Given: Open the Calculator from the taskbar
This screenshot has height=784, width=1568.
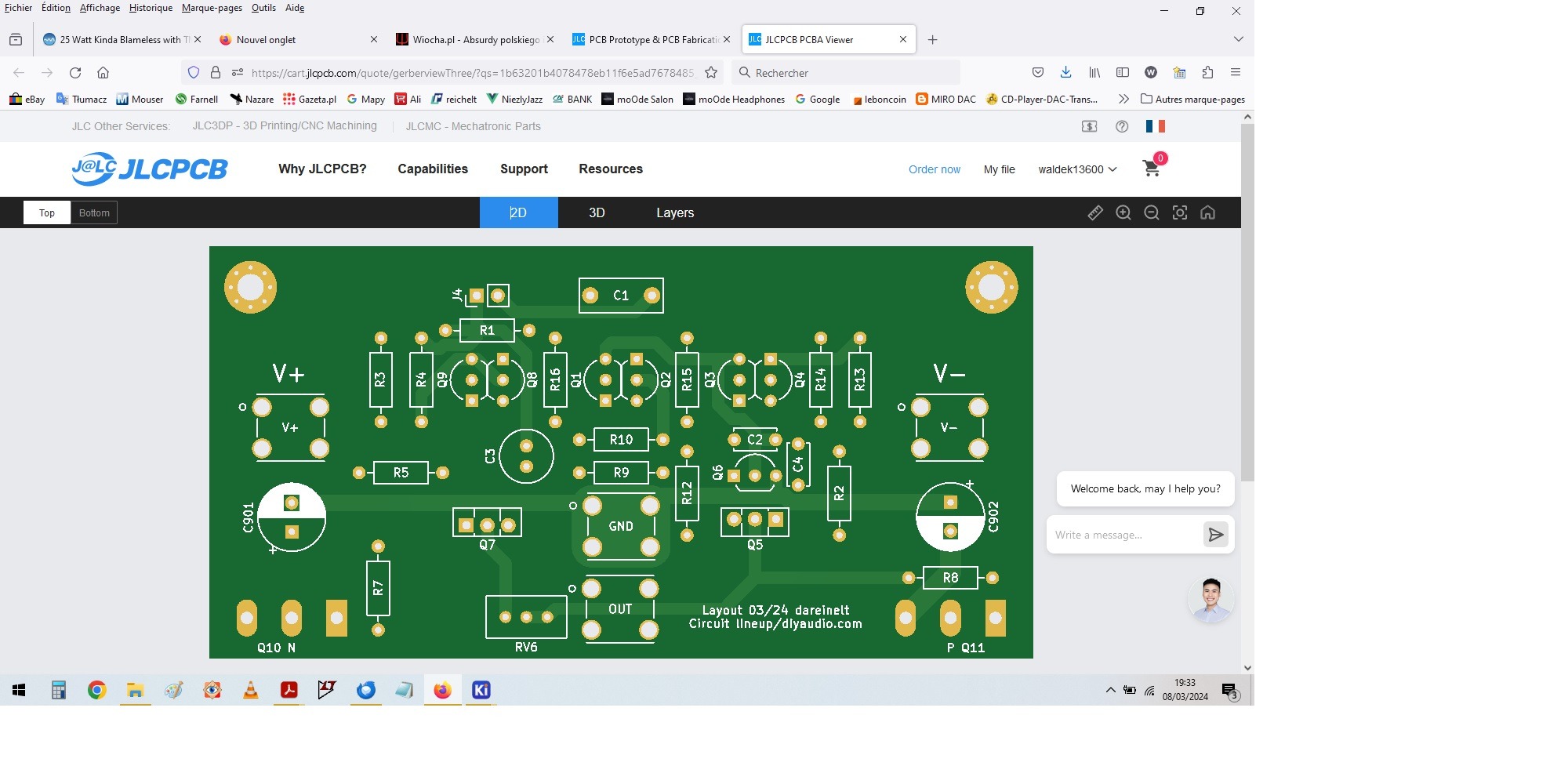Looking at the screenshot, I should click(58, 690).
